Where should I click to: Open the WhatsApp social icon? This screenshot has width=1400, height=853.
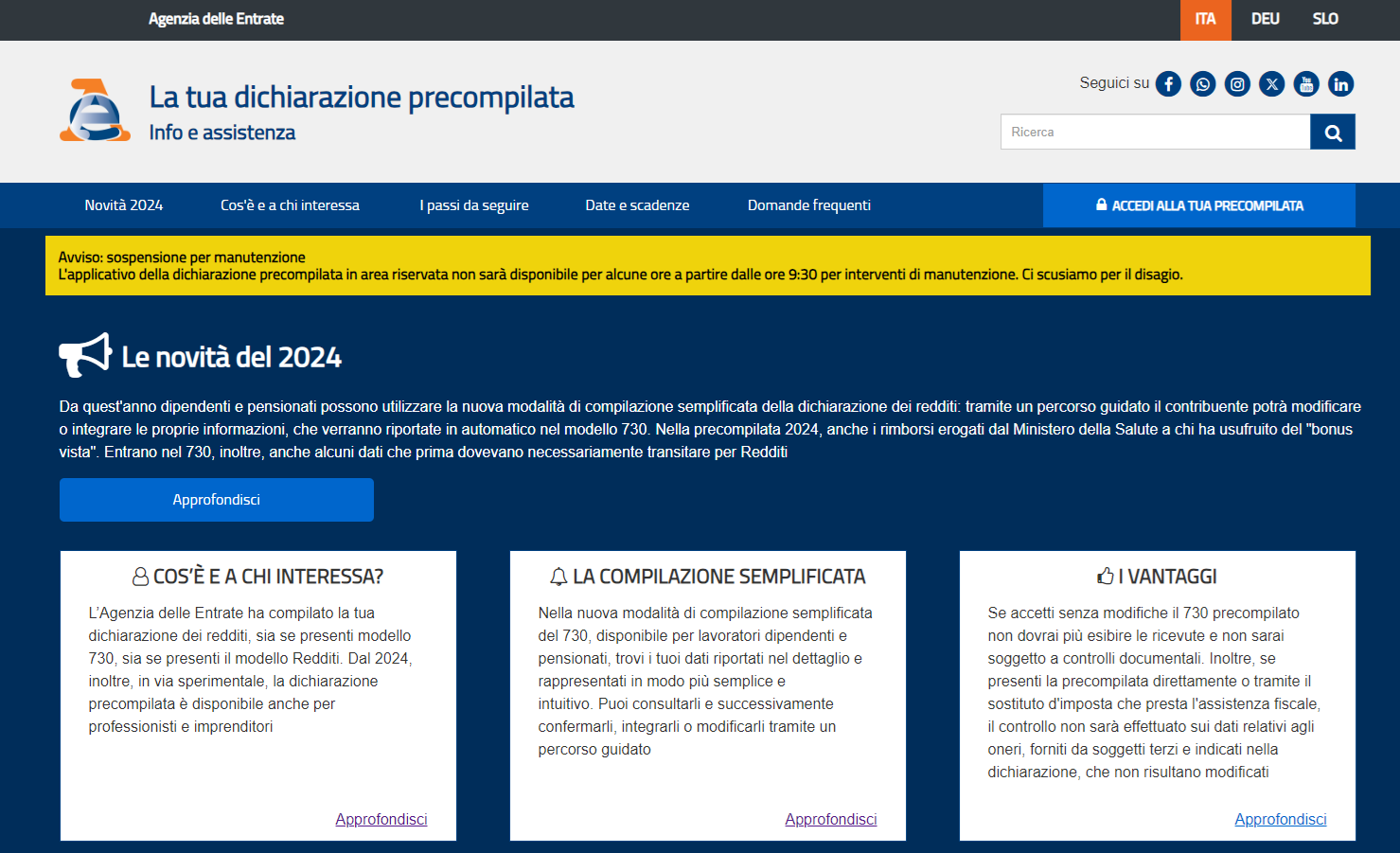pos(1203,84)
